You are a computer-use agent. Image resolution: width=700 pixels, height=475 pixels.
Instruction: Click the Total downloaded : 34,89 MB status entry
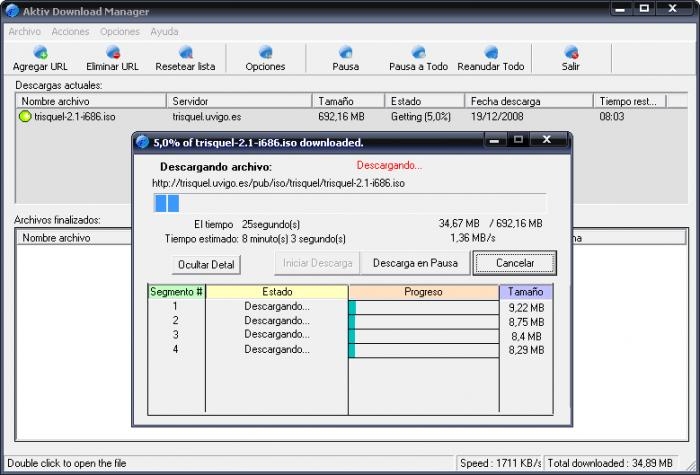click(610, 463)
